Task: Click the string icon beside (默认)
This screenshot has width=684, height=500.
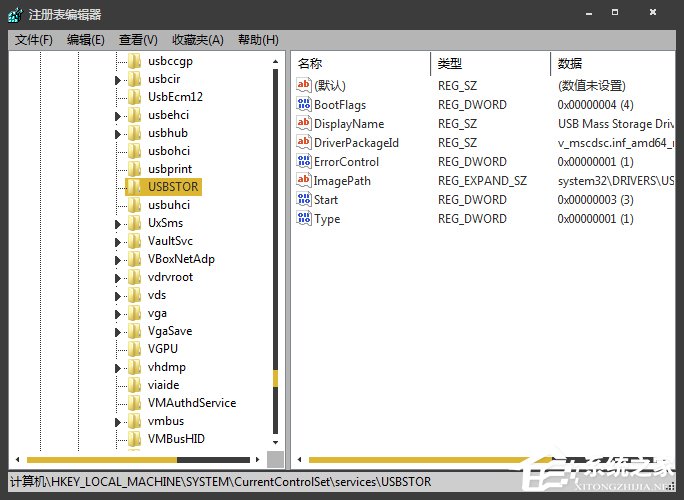Action: 304,85
